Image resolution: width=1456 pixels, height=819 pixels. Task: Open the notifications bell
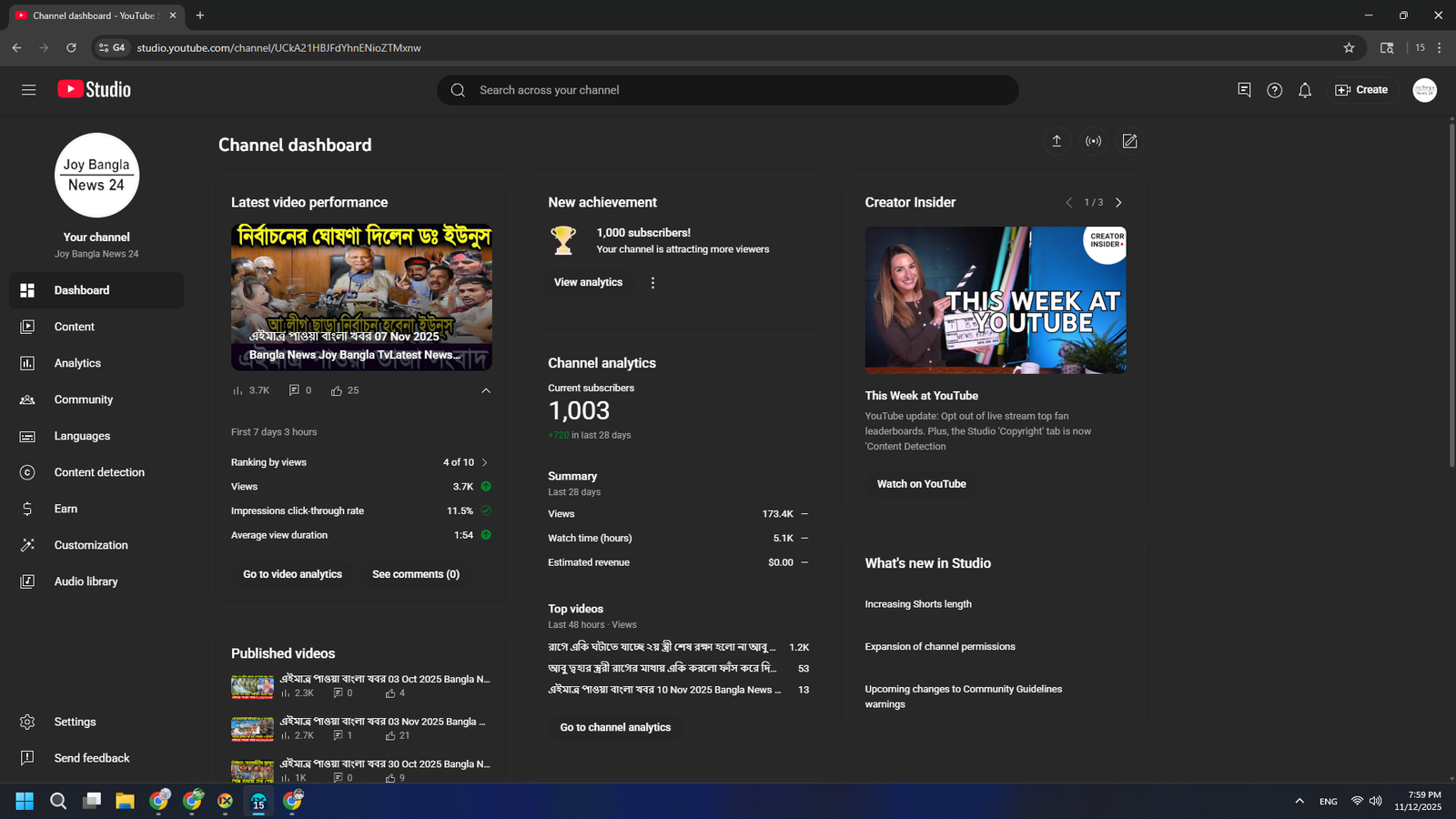click(1305, 90)
